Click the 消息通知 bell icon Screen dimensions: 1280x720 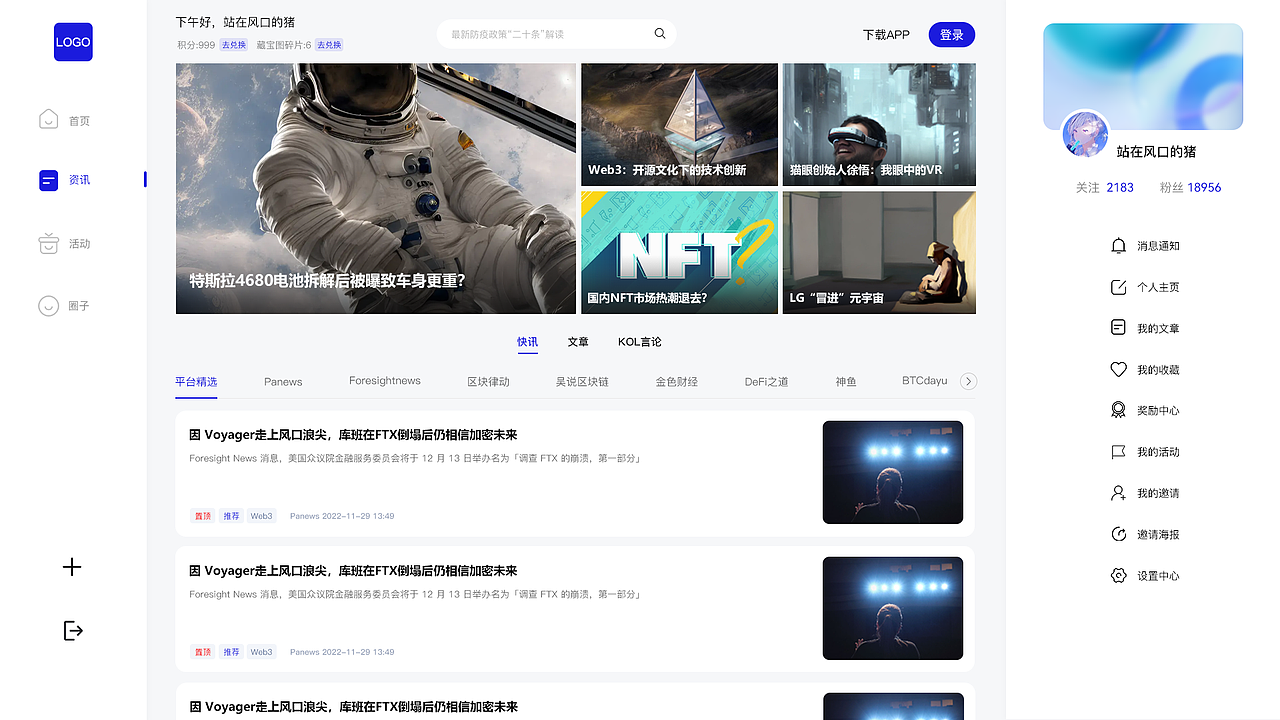pos(1119,246)
